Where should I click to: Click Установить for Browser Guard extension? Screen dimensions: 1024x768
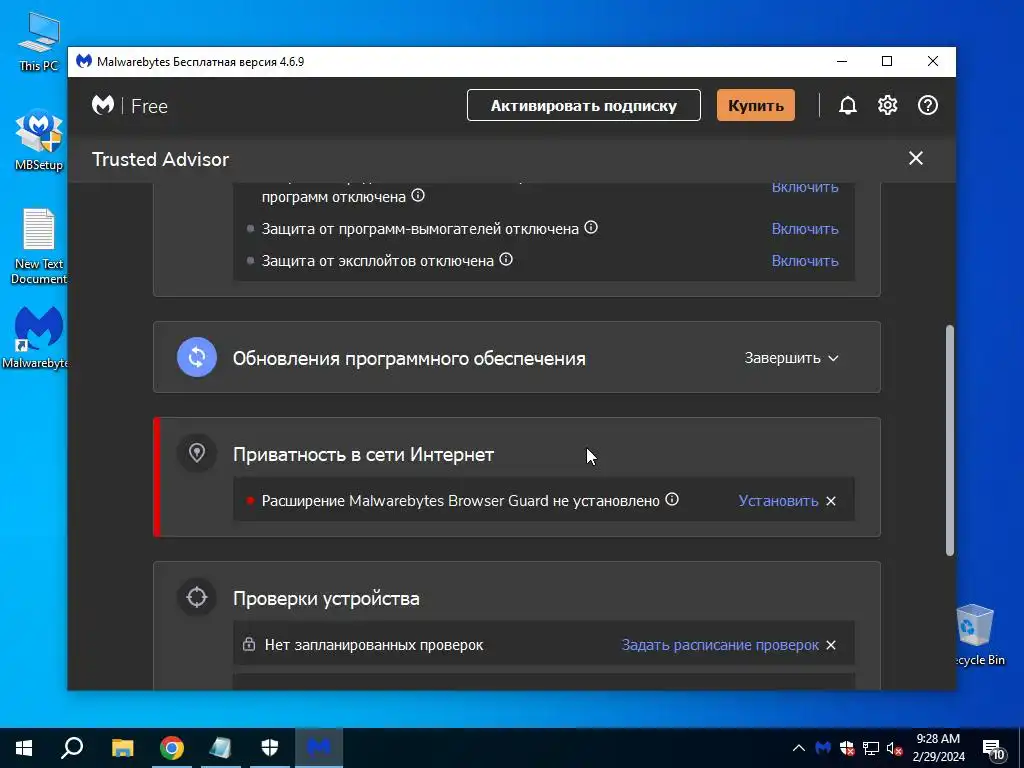(x=778, y=501)
